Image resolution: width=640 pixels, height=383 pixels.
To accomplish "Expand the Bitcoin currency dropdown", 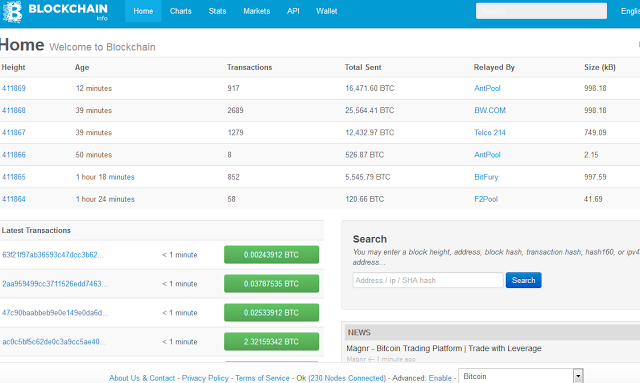I will click(x=521, y=376).
